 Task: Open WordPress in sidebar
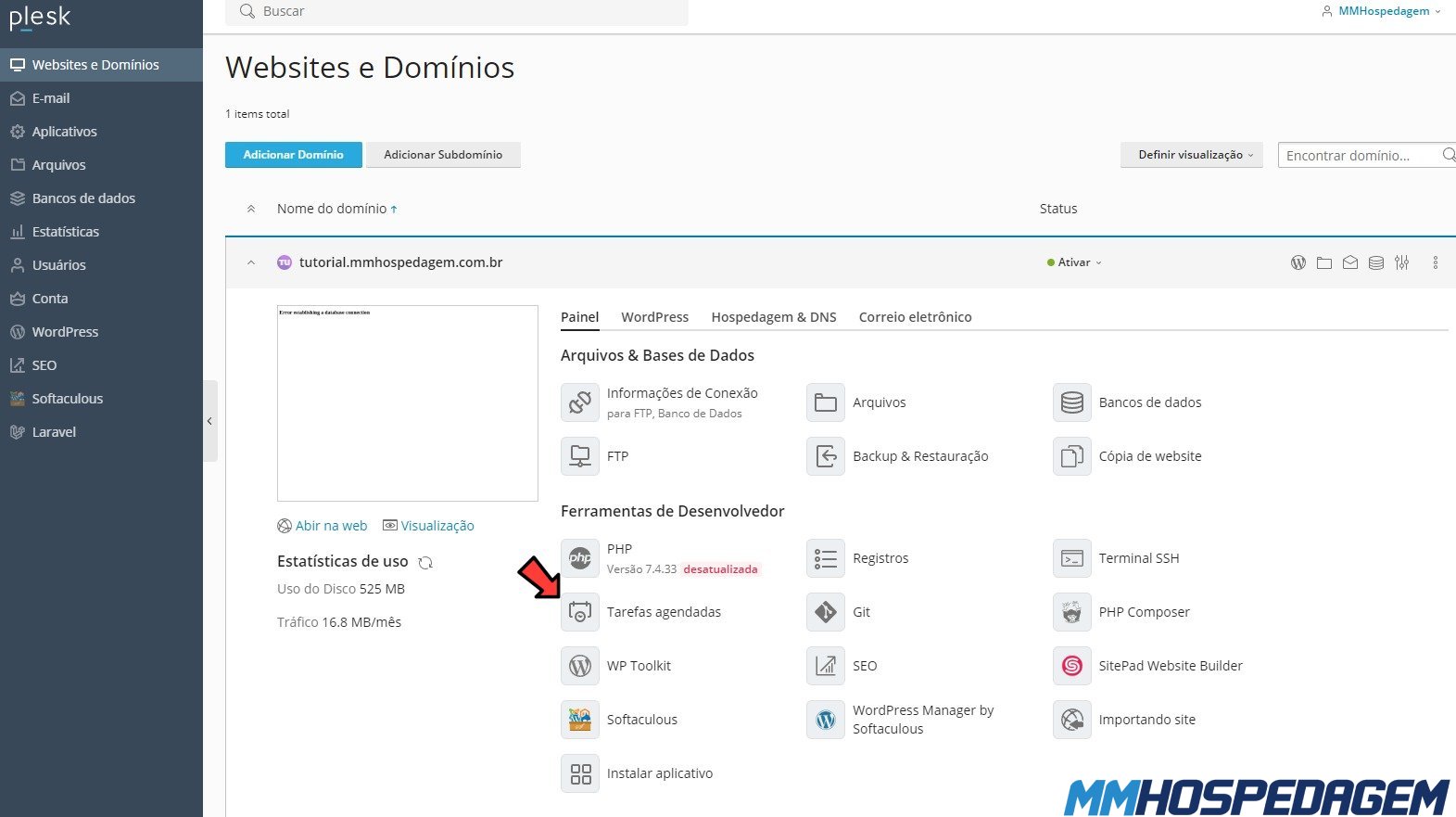point(101,332)
